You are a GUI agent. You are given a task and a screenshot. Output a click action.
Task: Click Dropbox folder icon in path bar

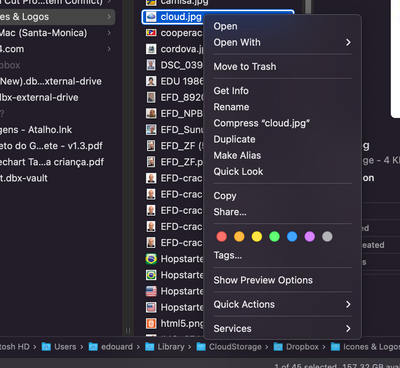coord(278,347)
